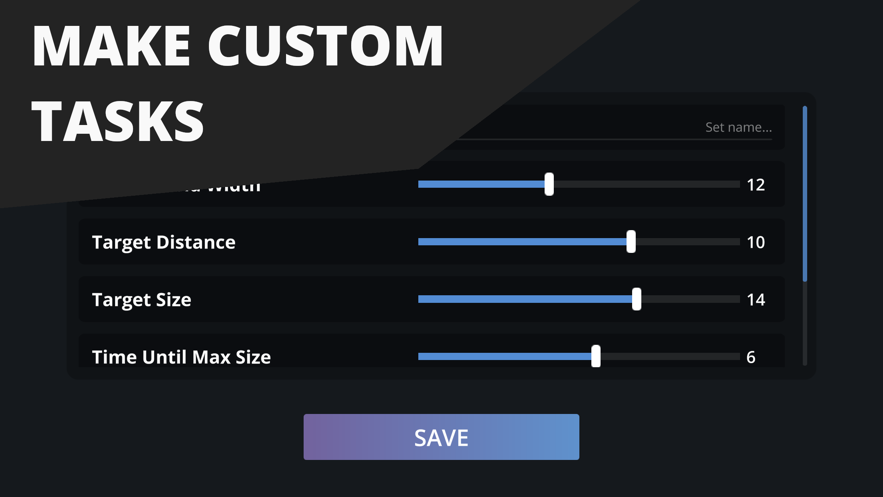883x497 pixels.
Task: Click the Target Distance slider handle
Action: pyautogui.click(x=631, y=242)
